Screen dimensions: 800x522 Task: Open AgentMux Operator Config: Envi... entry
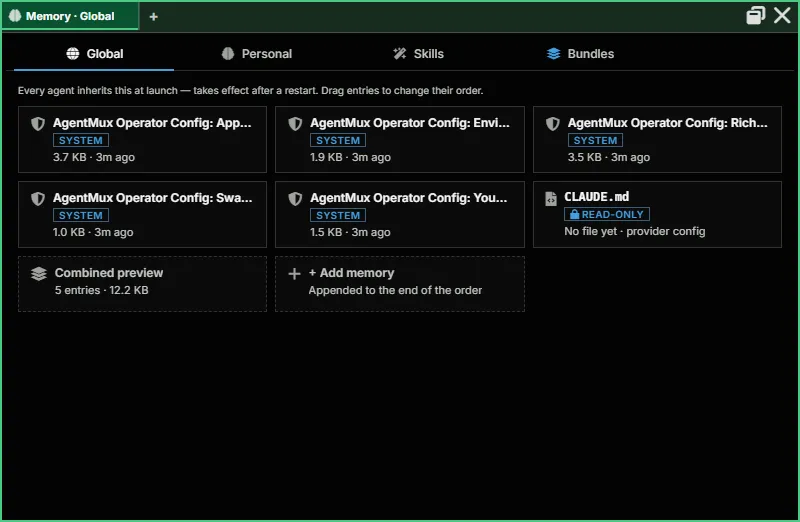(399, 139)
